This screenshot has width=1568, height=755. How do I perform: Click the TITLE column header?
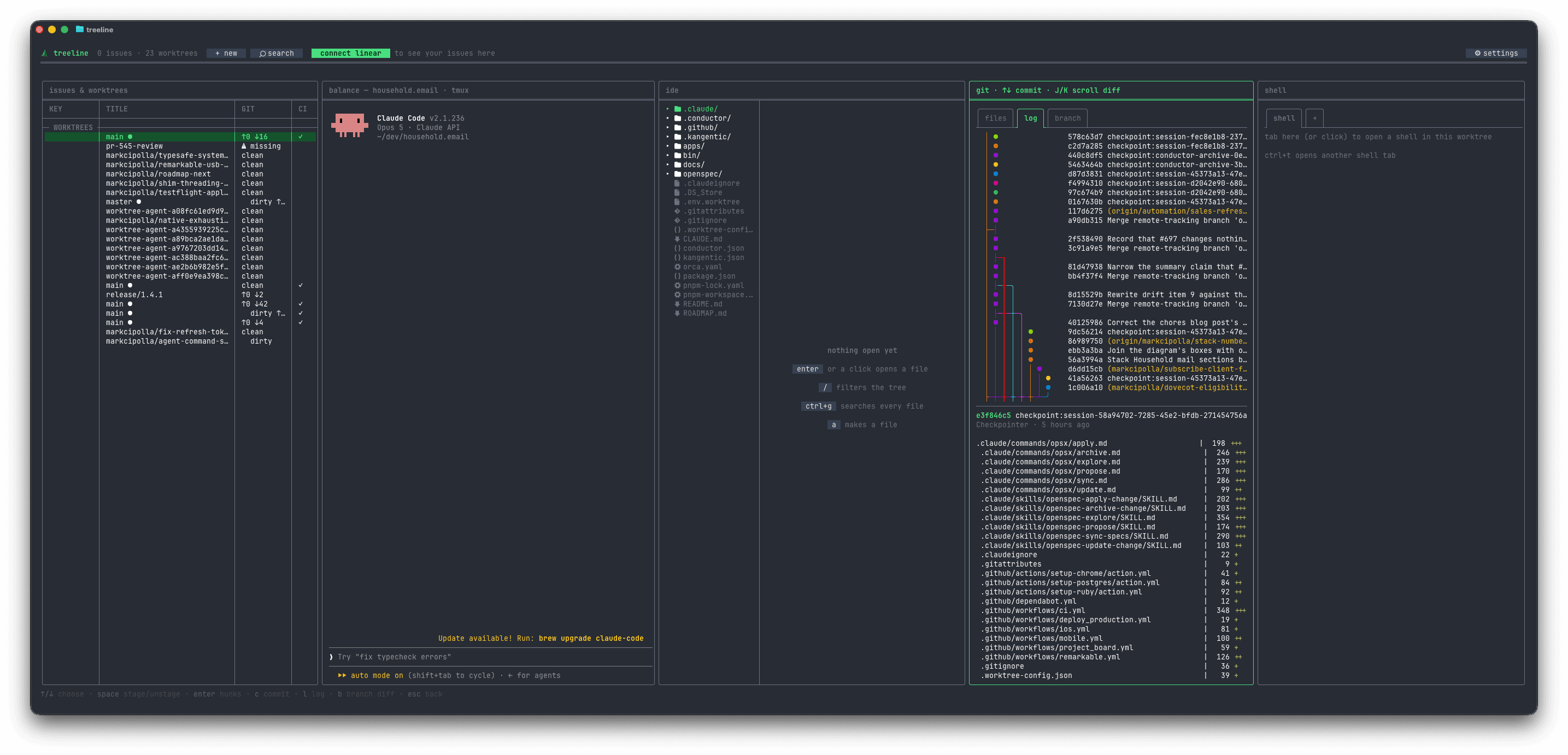[117, 109]
